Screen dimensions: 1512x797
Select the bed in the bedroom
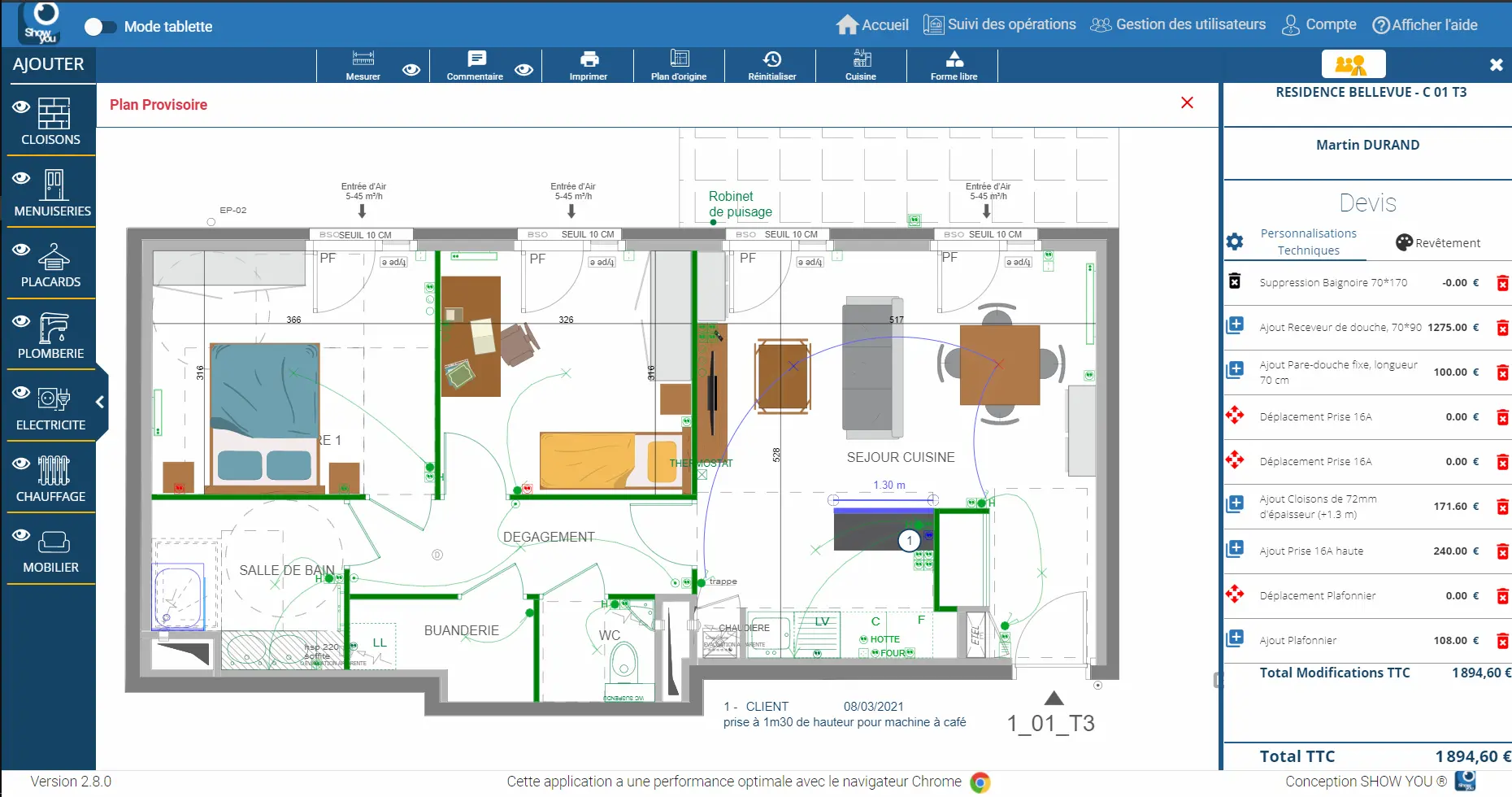click(x=265, y=417)
